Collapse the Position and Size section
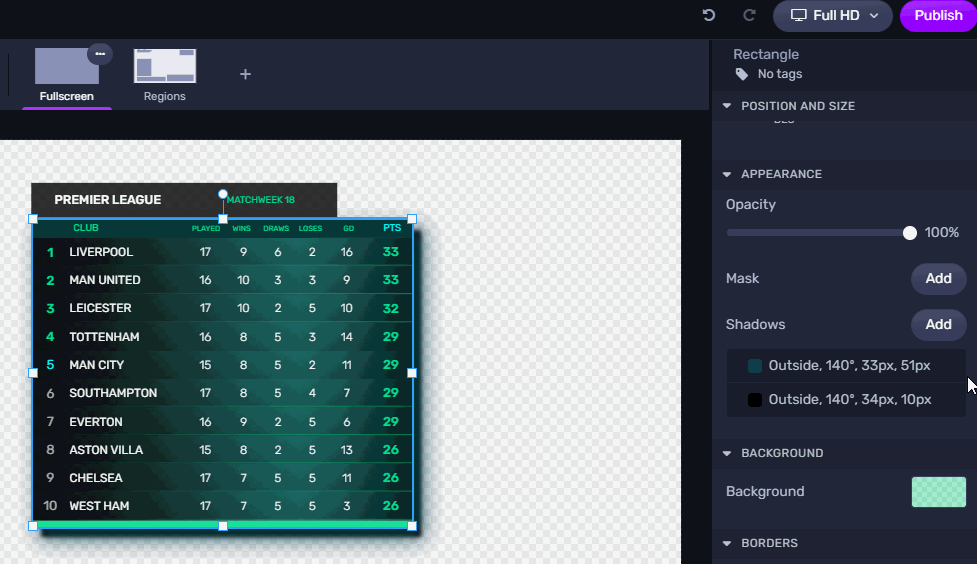 (727, 106)
